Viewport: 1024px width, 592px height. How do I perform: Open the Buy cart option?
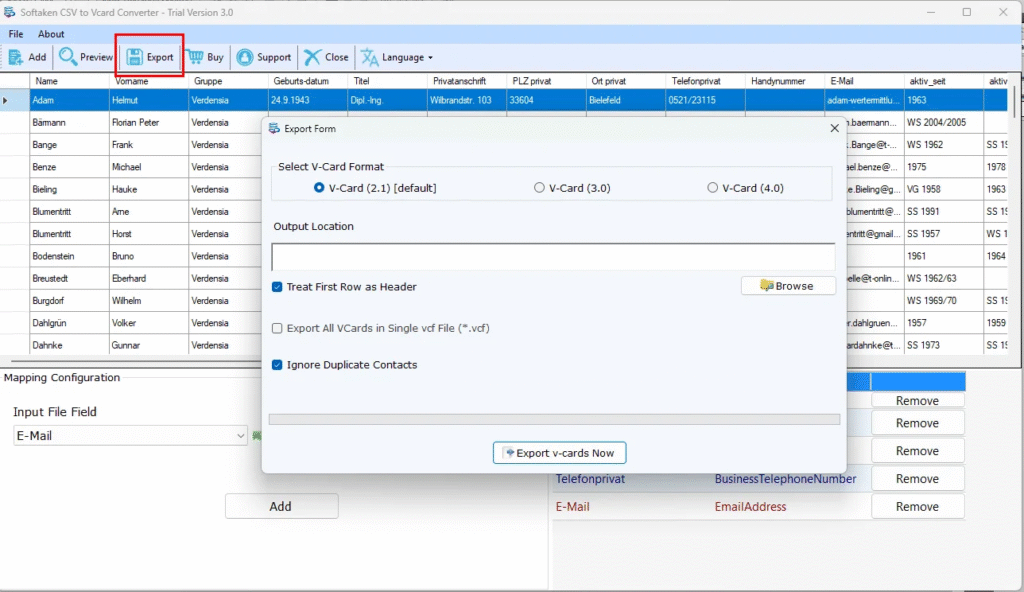[x=206, y=58]
